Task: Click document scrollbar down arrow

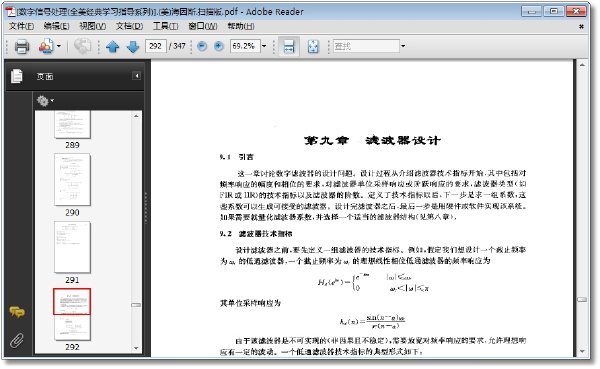Action: click(x=582, y=351)
